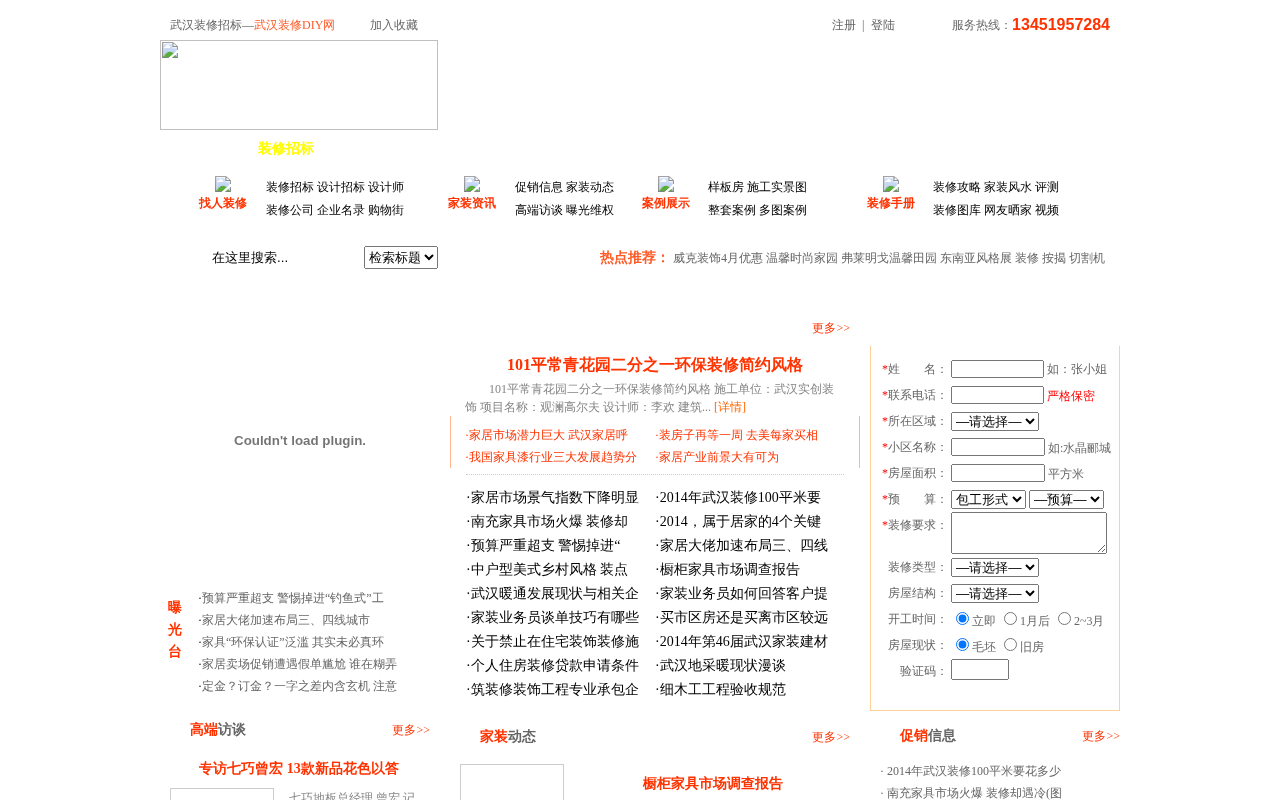The image size is (1280, 800).
Task: Click the 验证码 input field
Action: (980, 670)
